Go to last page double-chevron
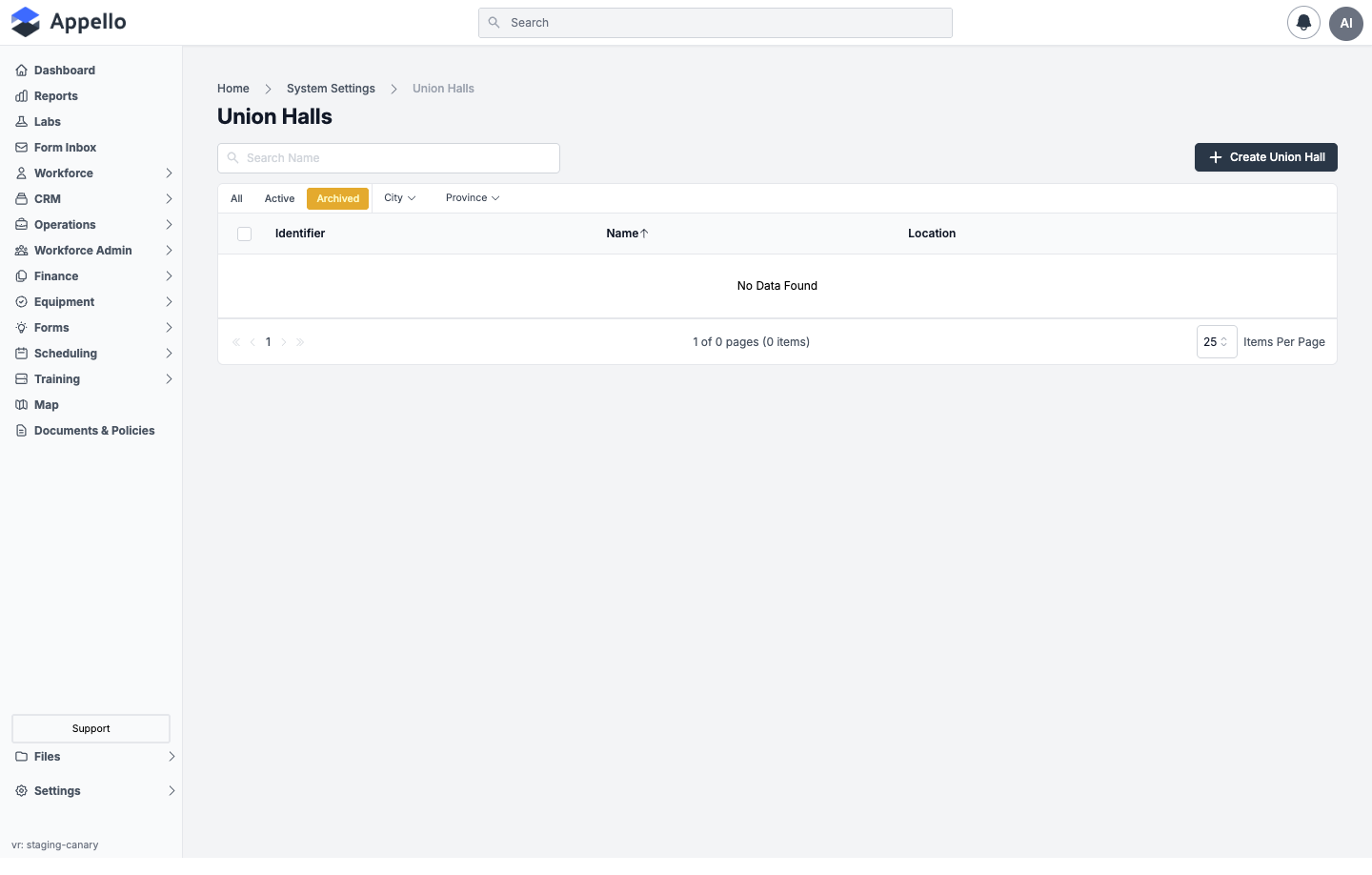 (x=300, y=342)
